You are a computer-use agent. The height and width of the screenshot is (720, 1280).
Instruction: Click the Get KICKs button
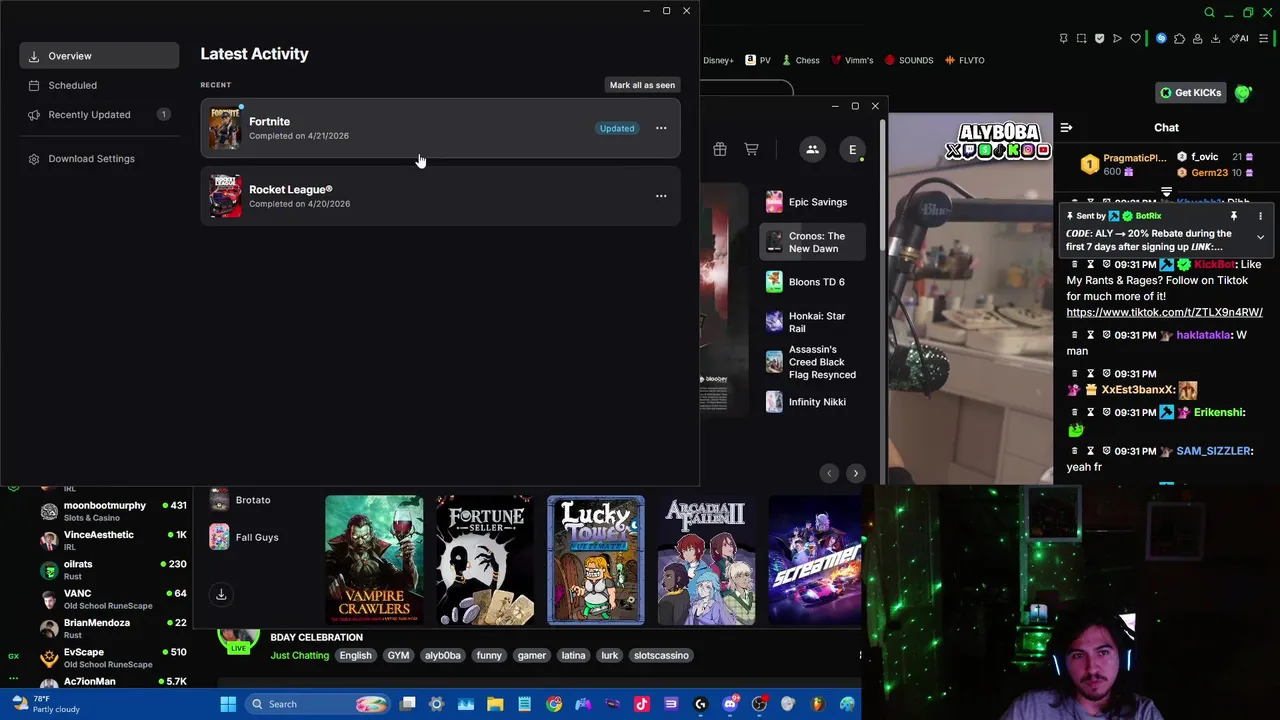click(x=1190, y=93)
